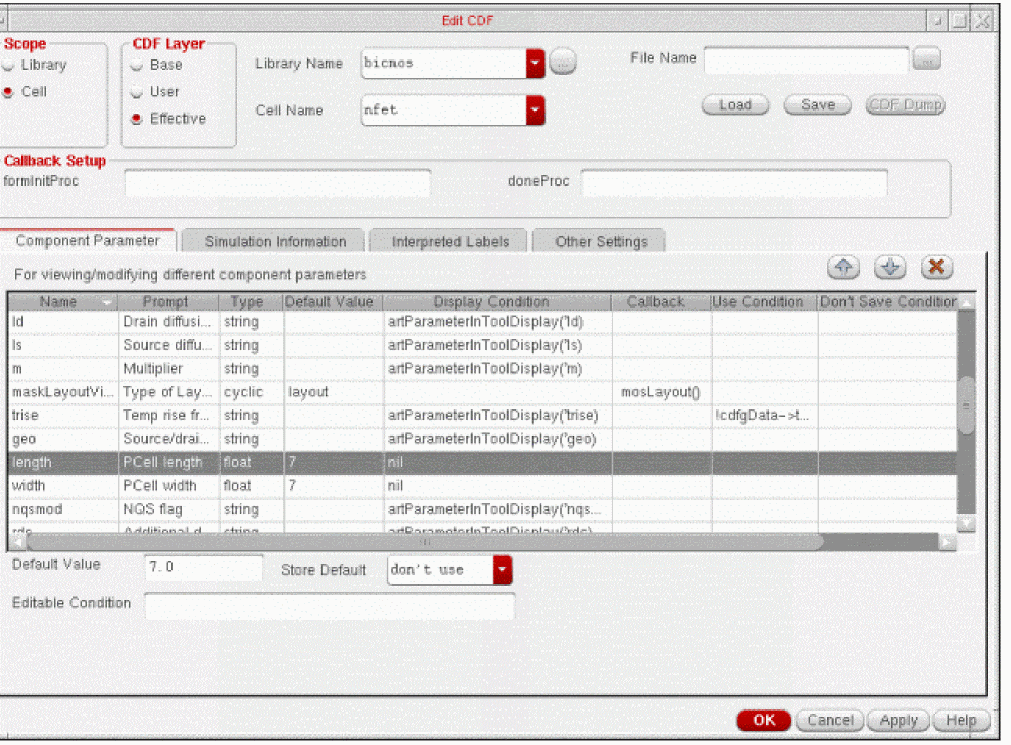Open the Interpreted Labels tab

(x=450, y=241)
